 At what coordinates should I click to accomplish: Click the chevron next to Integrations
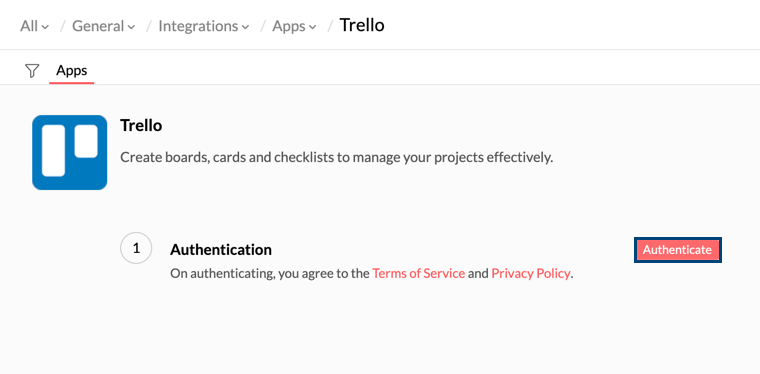[245, 27]
